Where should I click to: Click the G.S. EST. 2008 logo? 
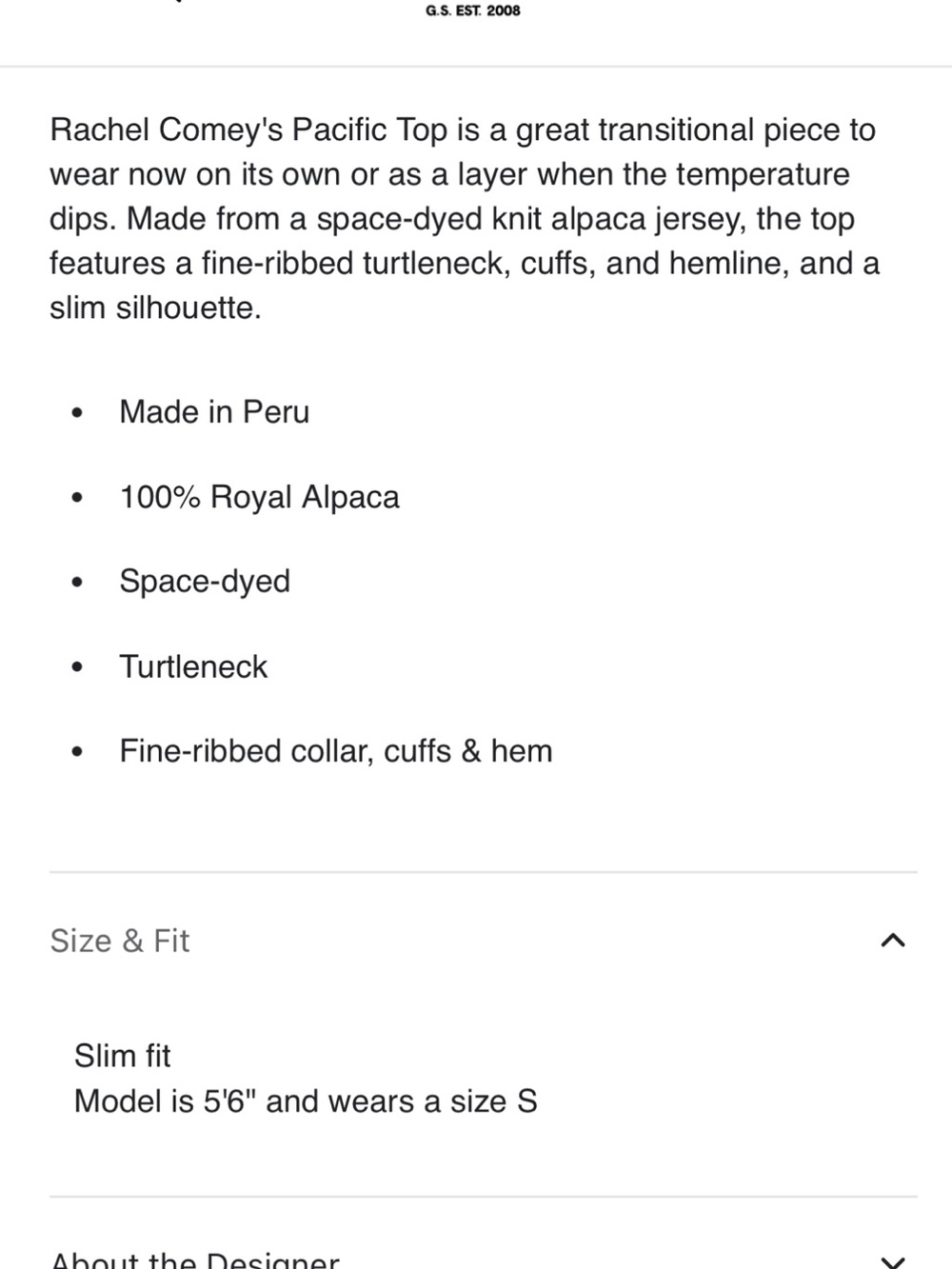pos(473,10)
